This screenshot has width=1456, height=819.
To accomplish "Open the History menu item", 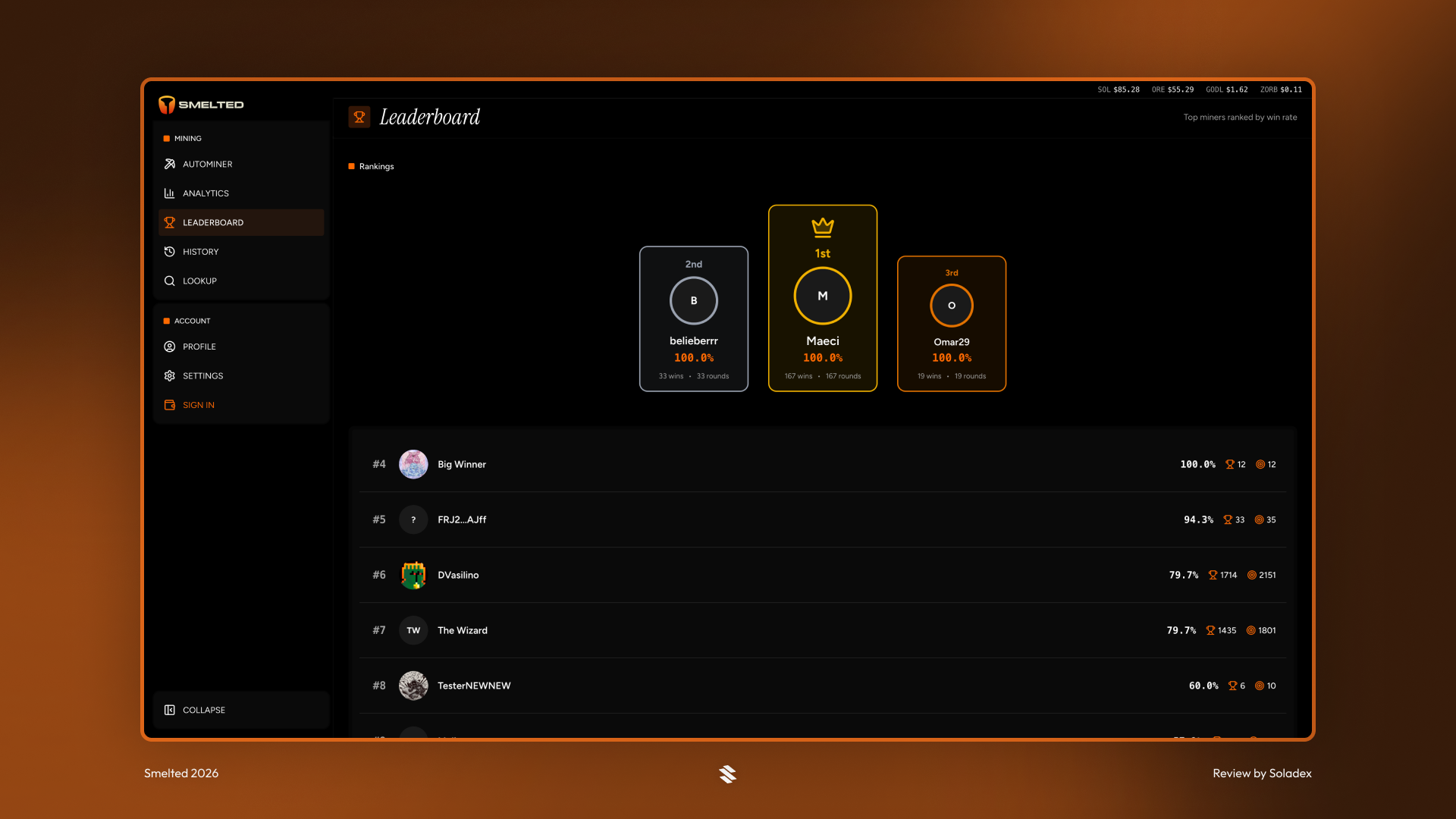I will [200, 252].
